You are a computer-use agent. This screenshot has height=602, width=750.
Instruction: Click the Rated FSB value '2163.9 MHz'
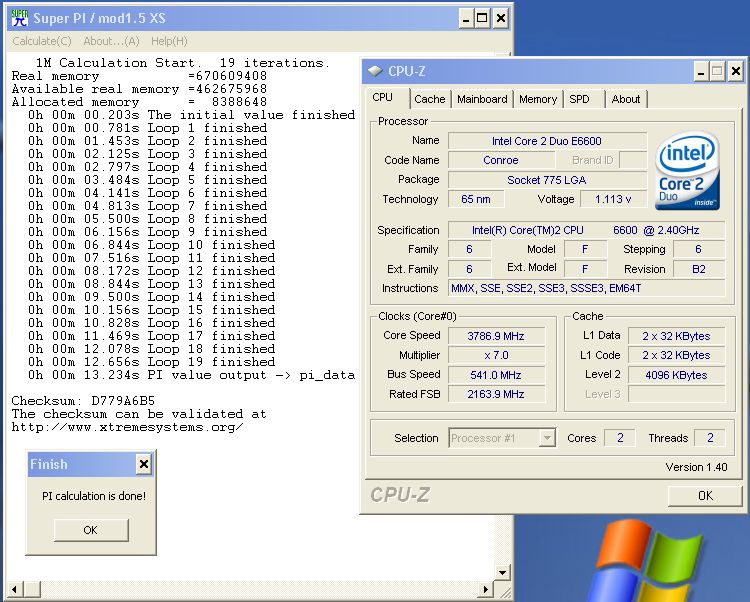[x=496, y=394]
